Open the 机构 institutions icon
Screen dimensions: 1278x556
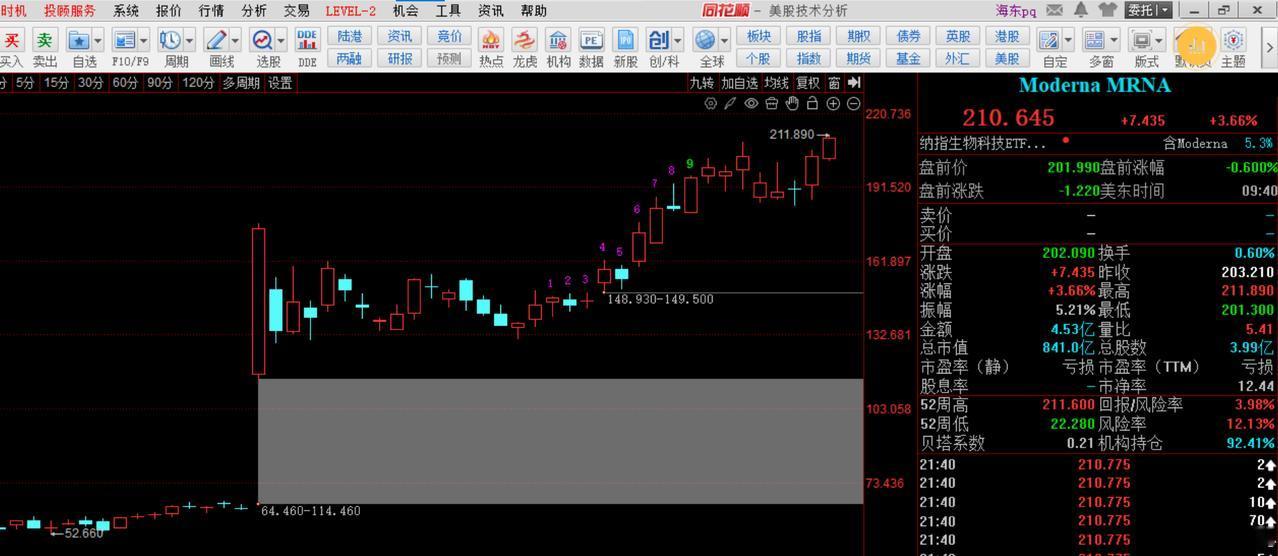tap(558, 40)
